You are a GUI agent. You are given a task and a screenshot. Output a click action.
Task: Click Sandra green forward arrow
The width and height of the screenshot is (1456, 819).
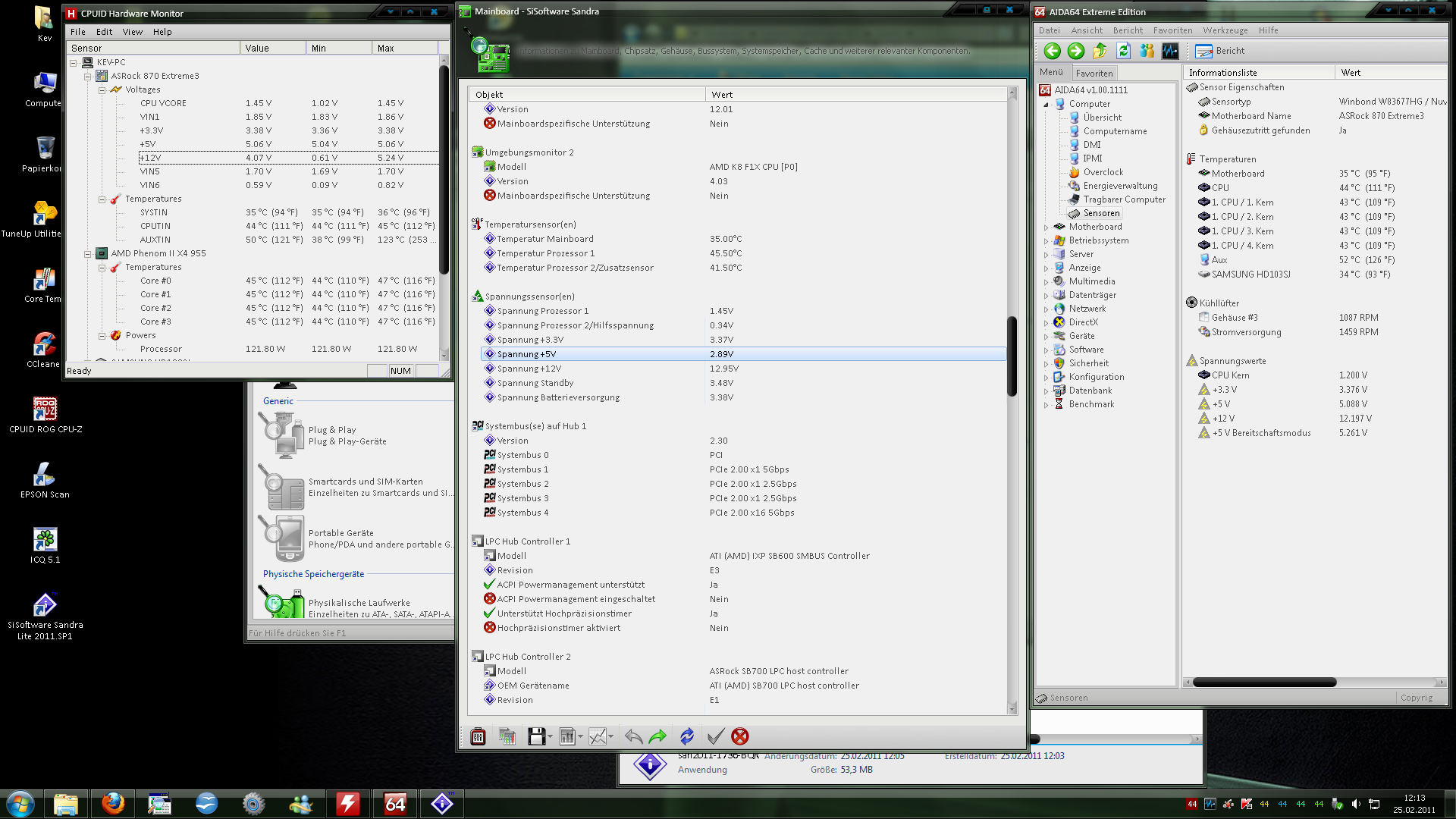pos(657,736)
